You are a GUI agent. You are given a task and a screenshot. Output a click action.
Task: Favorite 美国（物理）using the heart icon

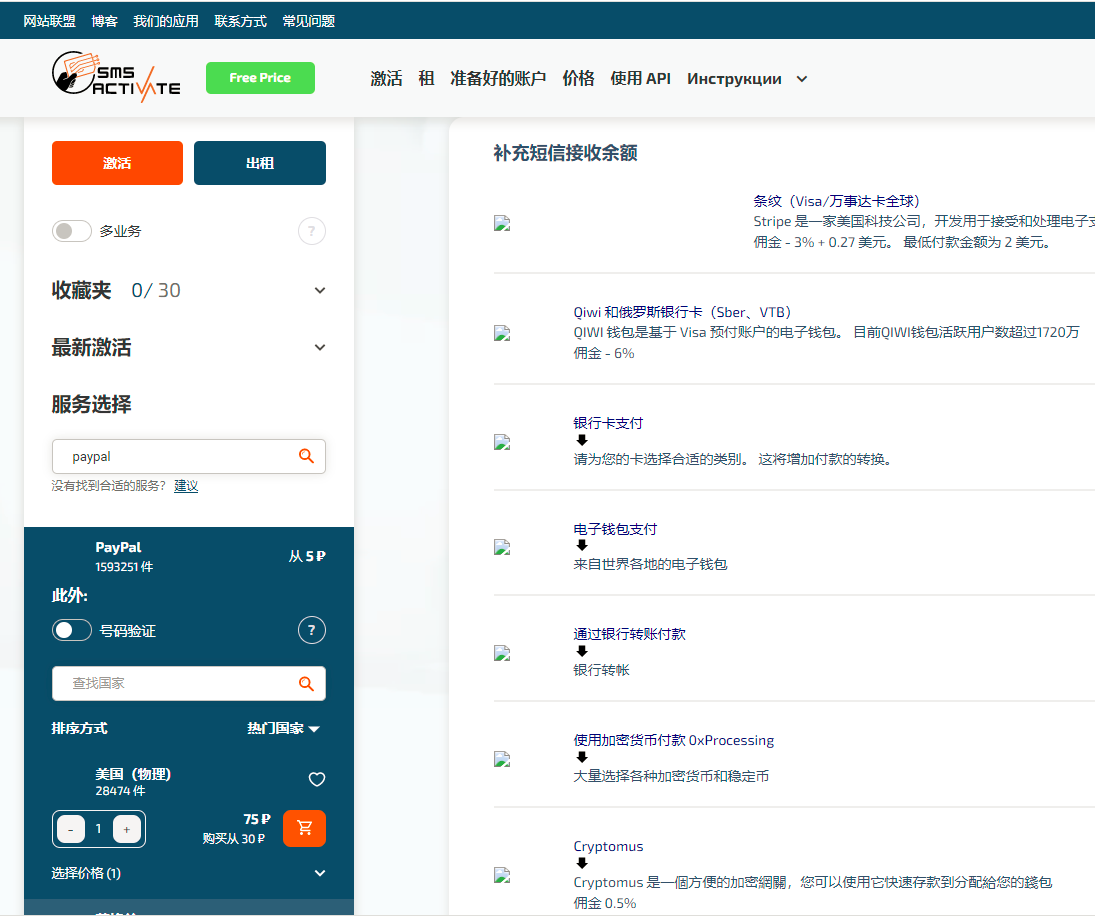pyautogui.click(x=317, y=779)
